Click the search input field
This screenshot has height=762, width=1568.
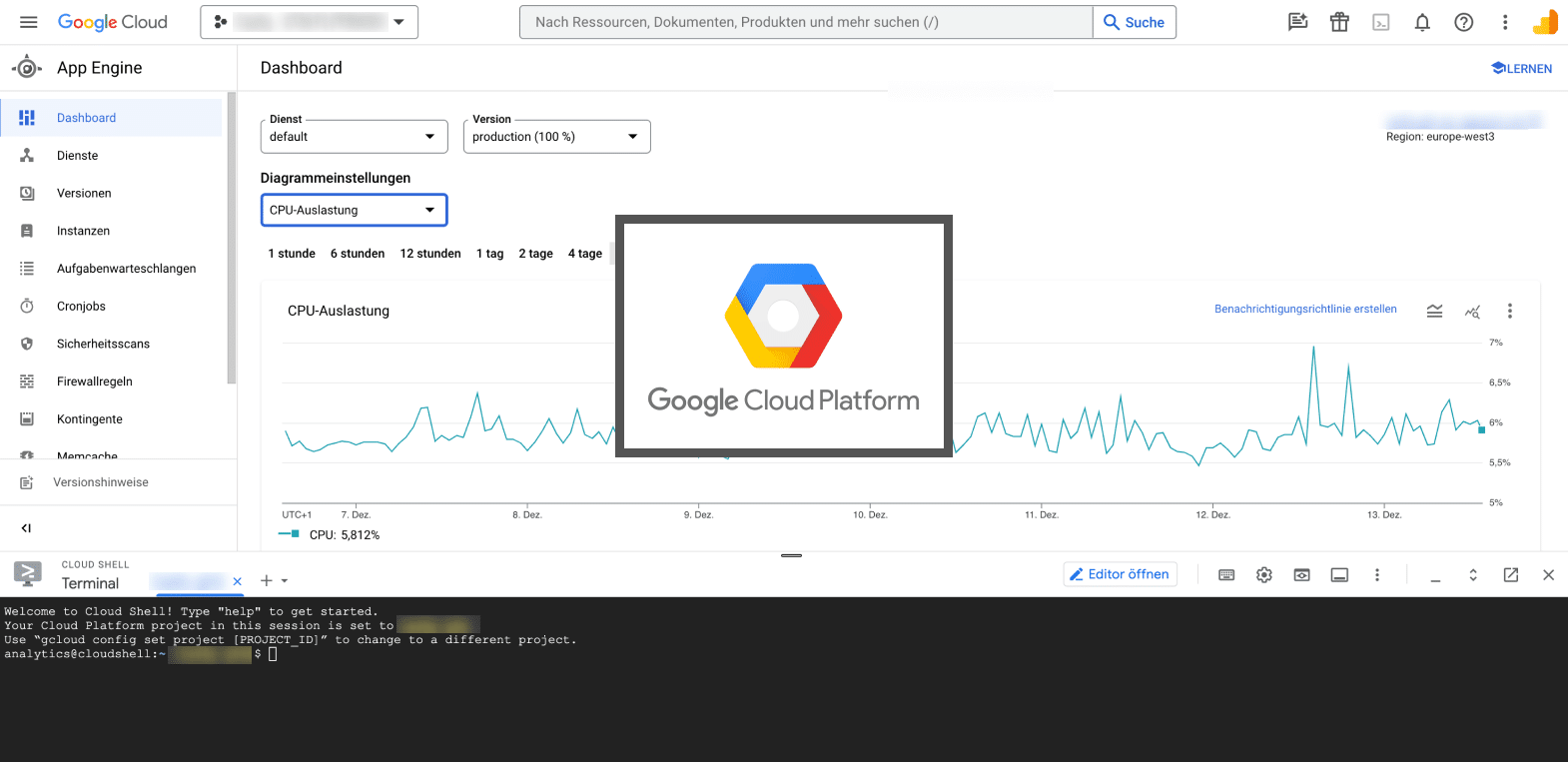tap(806, 22)
